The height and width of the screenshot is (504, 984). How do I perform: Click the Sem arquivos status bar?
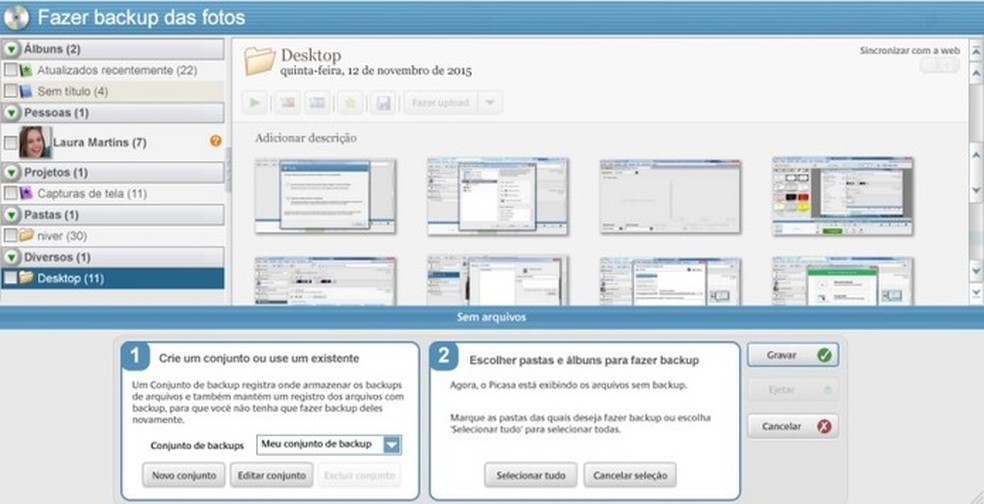pos(492,317)
